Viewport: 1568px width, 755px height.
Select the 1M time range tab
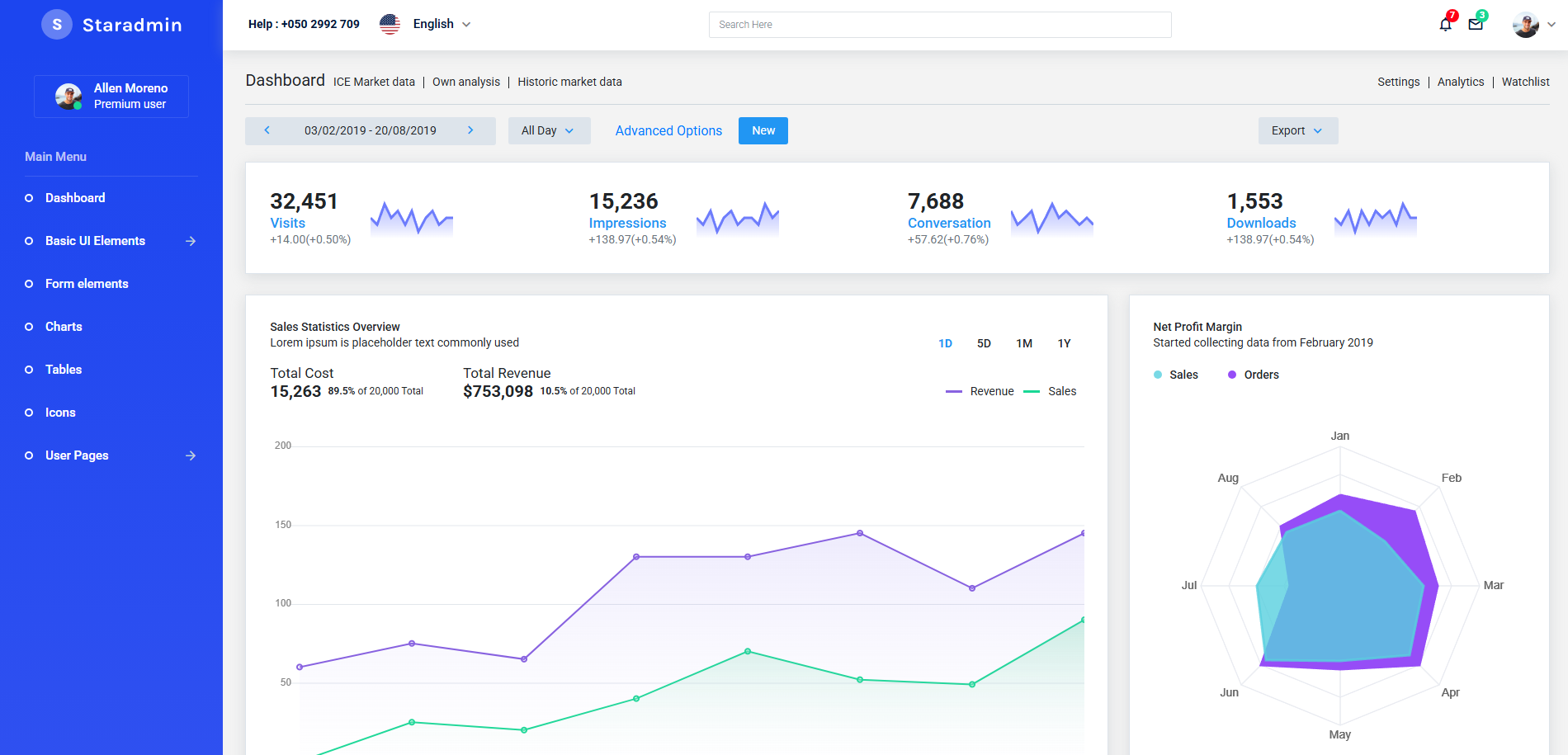[1024, 343]
